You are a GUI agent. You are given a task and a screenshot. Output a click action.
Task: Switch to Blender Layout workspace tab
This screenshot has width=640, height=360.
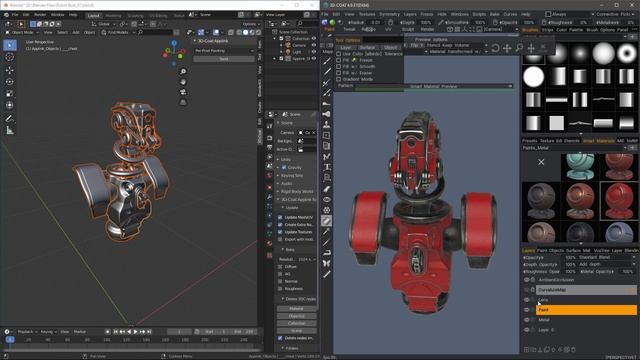[93, 16]
